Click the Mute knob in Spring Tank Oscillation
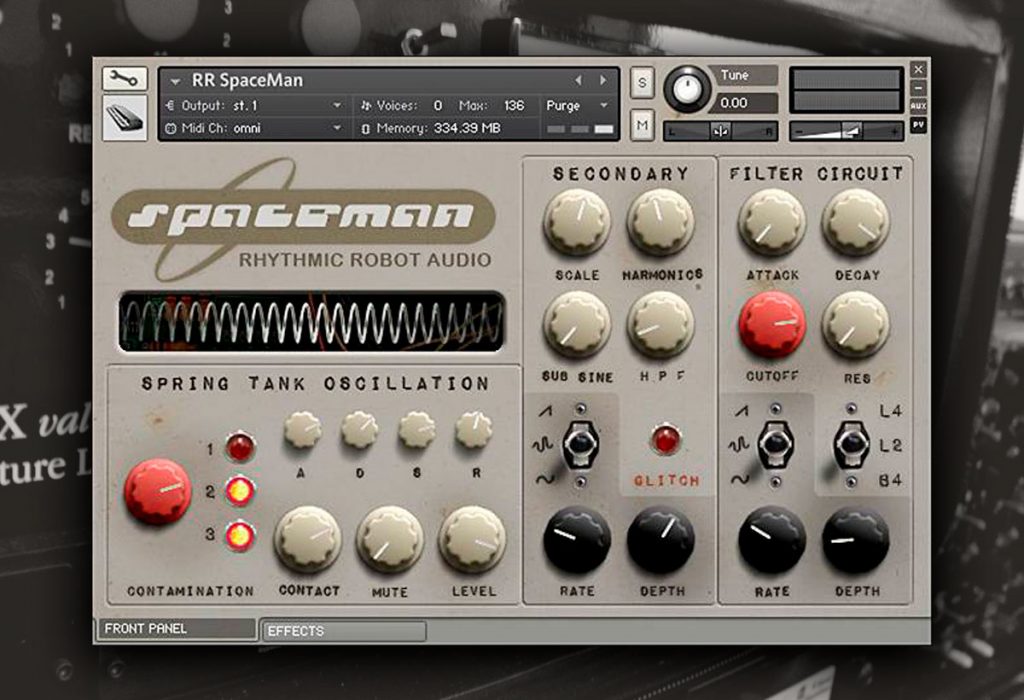The width and height of the screenshot is (1024, 700). (390, 539)
